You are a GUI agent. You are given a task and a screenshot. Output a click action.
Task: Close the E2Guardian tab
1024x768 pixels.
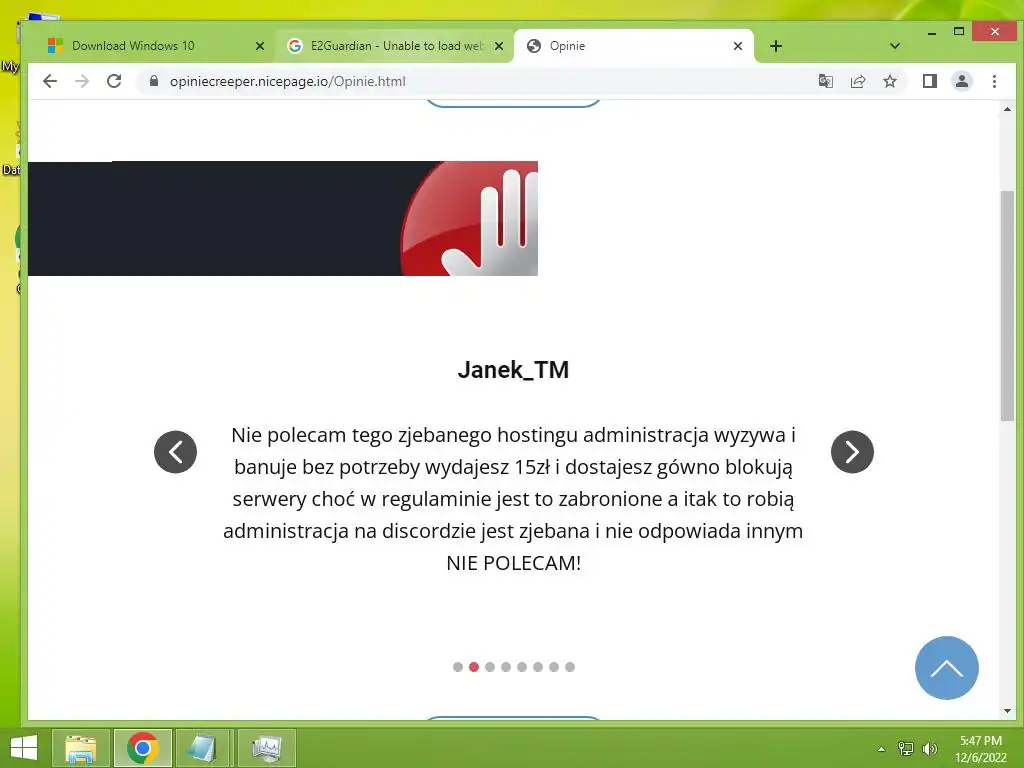point(499,46)
